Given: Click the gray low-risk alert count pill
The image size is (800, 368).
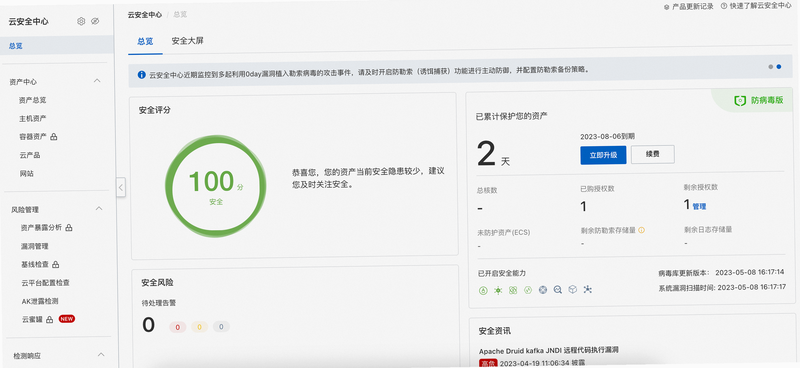Looking at the screenshot, I should (x=221, y=327).
